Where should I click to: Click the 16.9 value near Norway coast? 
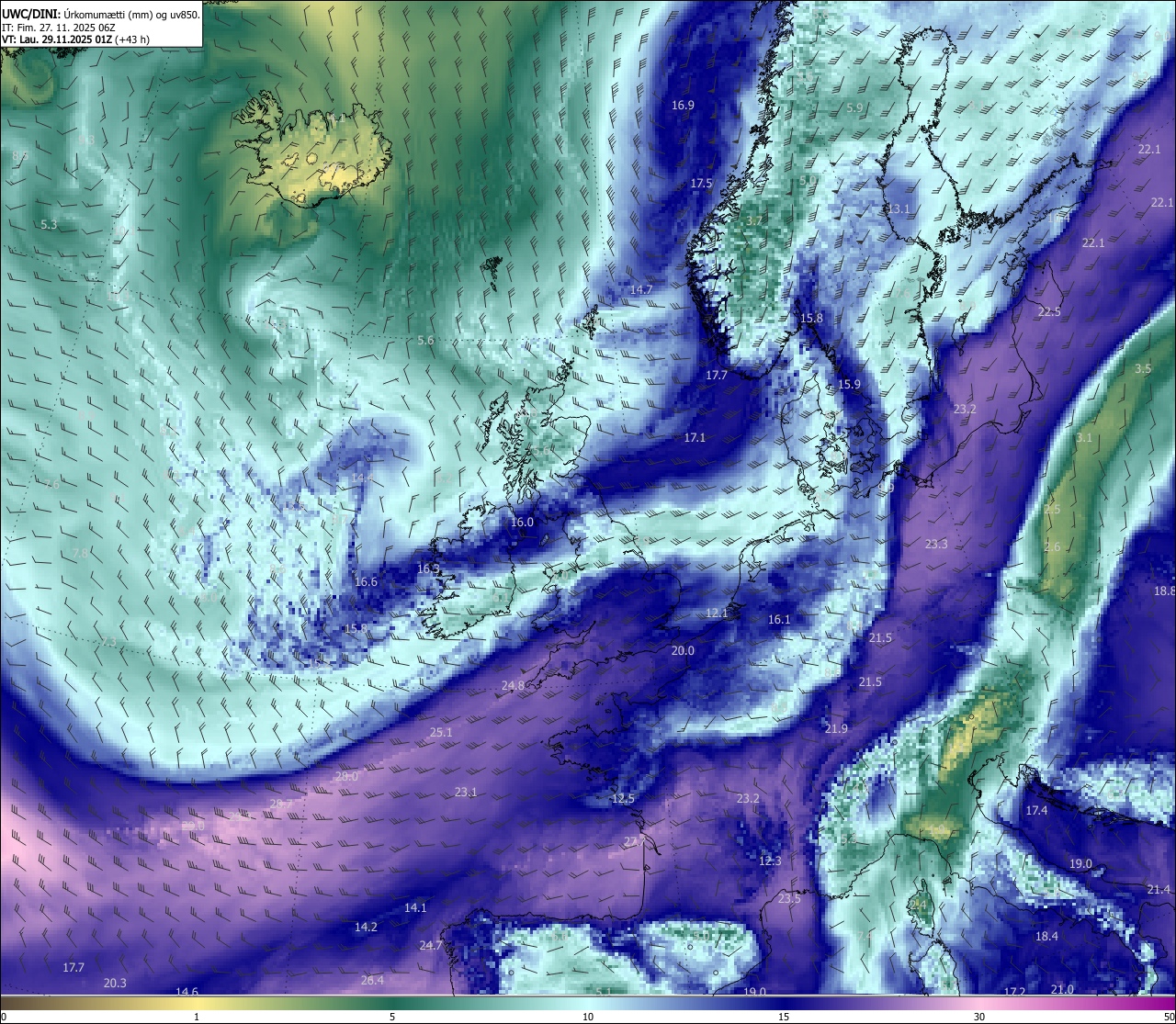pos(683,106)
